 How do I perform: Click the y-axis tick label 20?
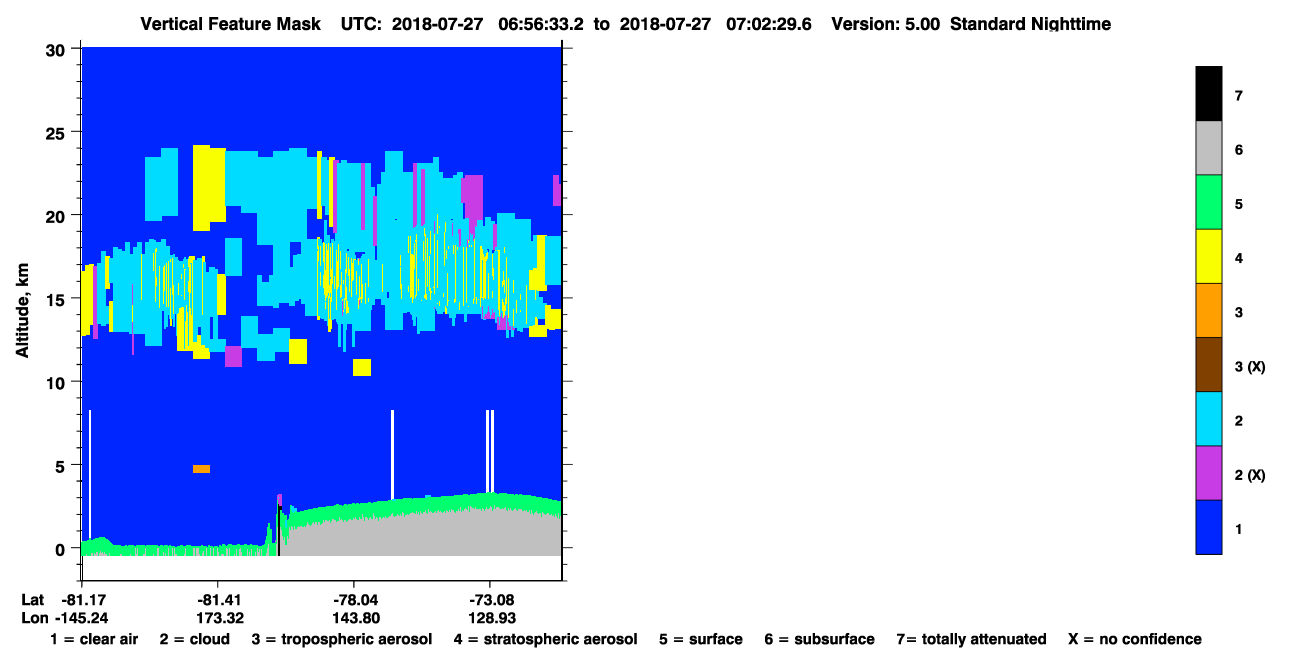[58, 215]
